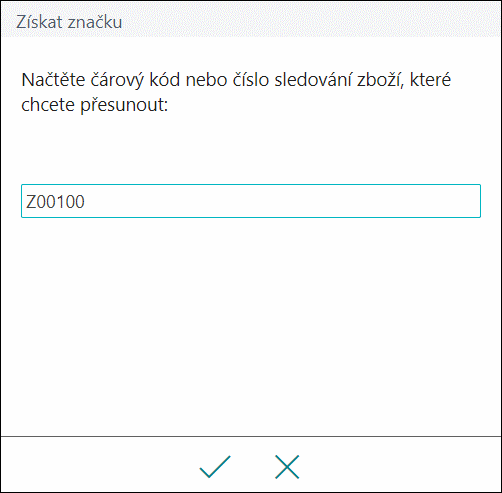Close the prompt with the teal X icon
The height and width of the screenshot is (493, 502).
point(287,466)
